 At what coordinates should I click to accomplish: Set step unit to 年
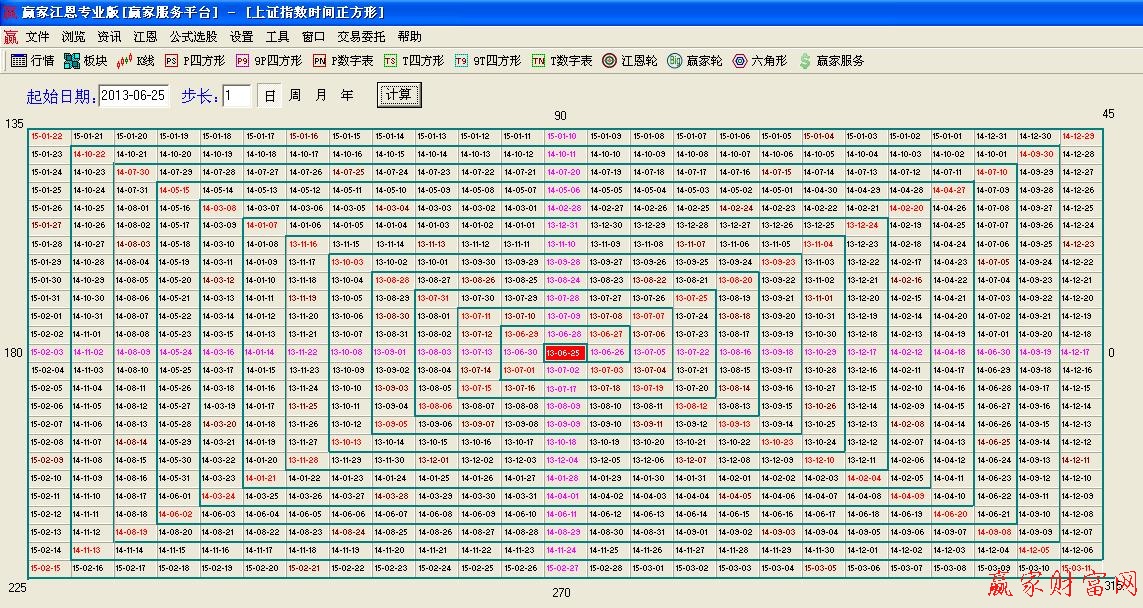(347, 94)
